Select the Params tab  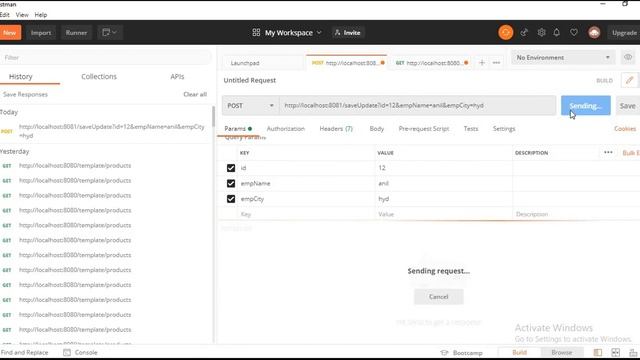pyautogui.click(x=238, y=129)
